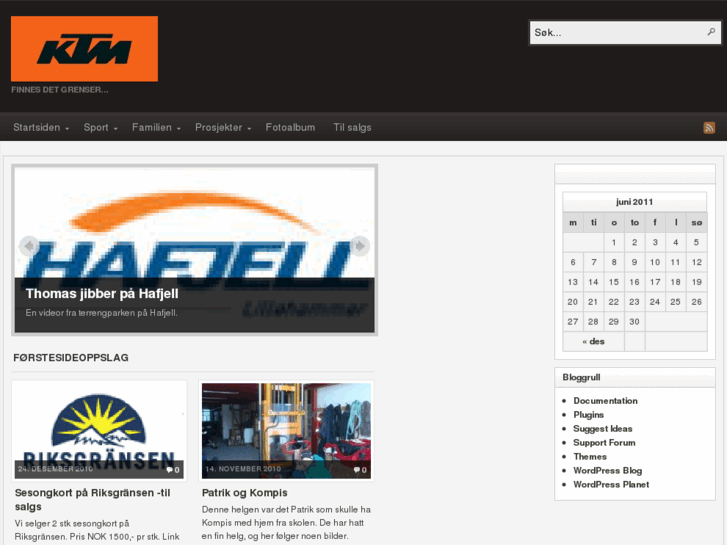Open the Suggest Ideas link
Image resolution: width=727 pixels, height=545 pixels.
click(x=603, y=429)
